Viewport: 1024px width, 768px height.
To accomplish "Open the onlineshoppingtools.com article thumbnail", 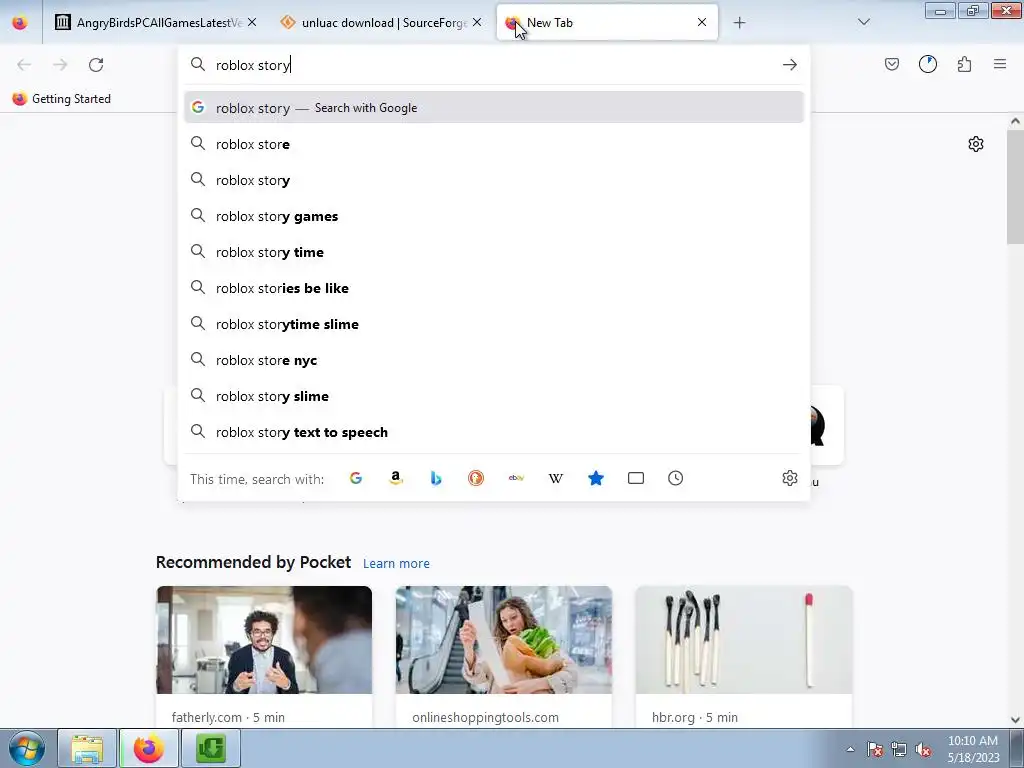I will tap(504, 639).
